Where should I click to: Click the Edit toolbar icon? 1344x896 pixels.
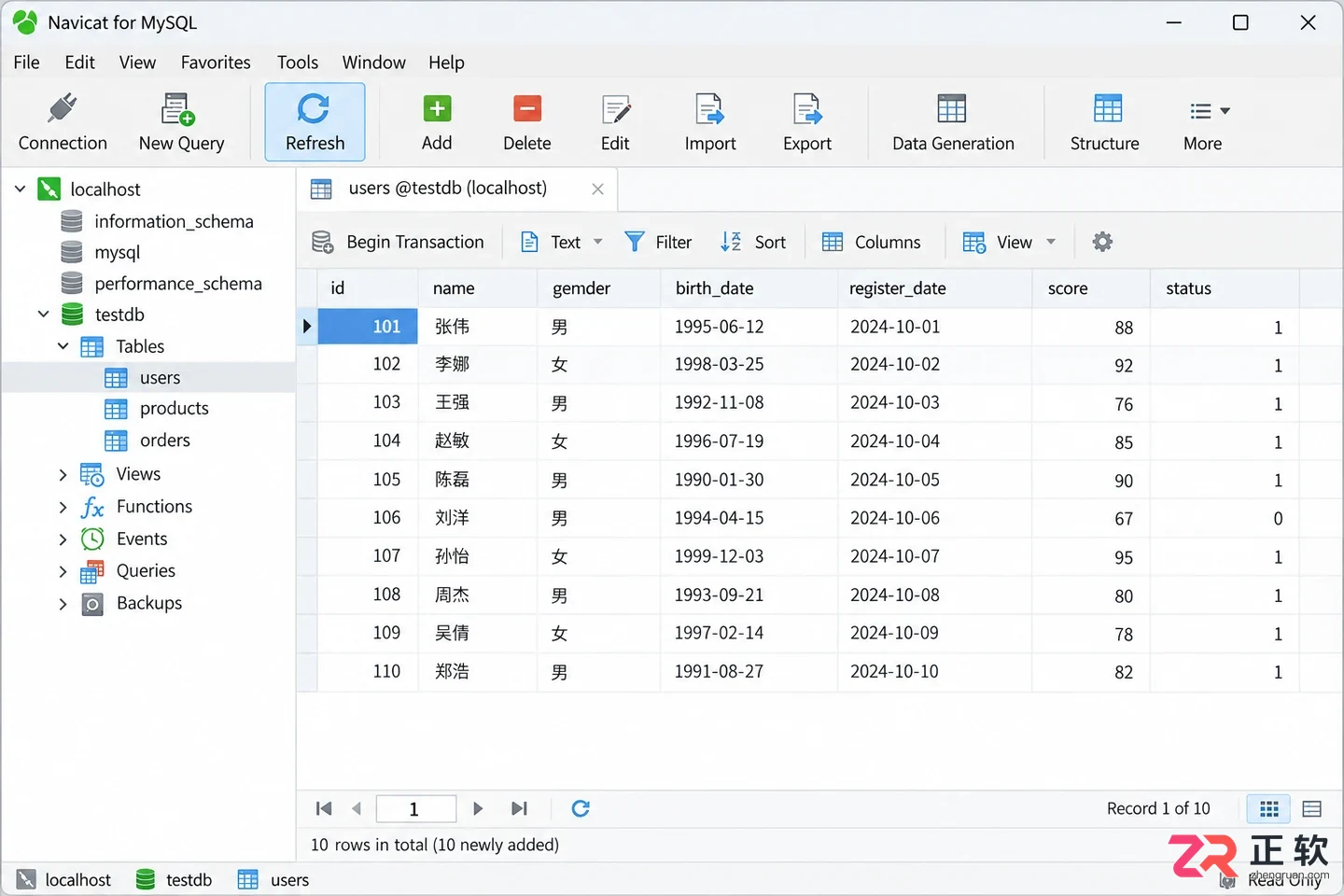pyautogui.click(x=615, y=122)
